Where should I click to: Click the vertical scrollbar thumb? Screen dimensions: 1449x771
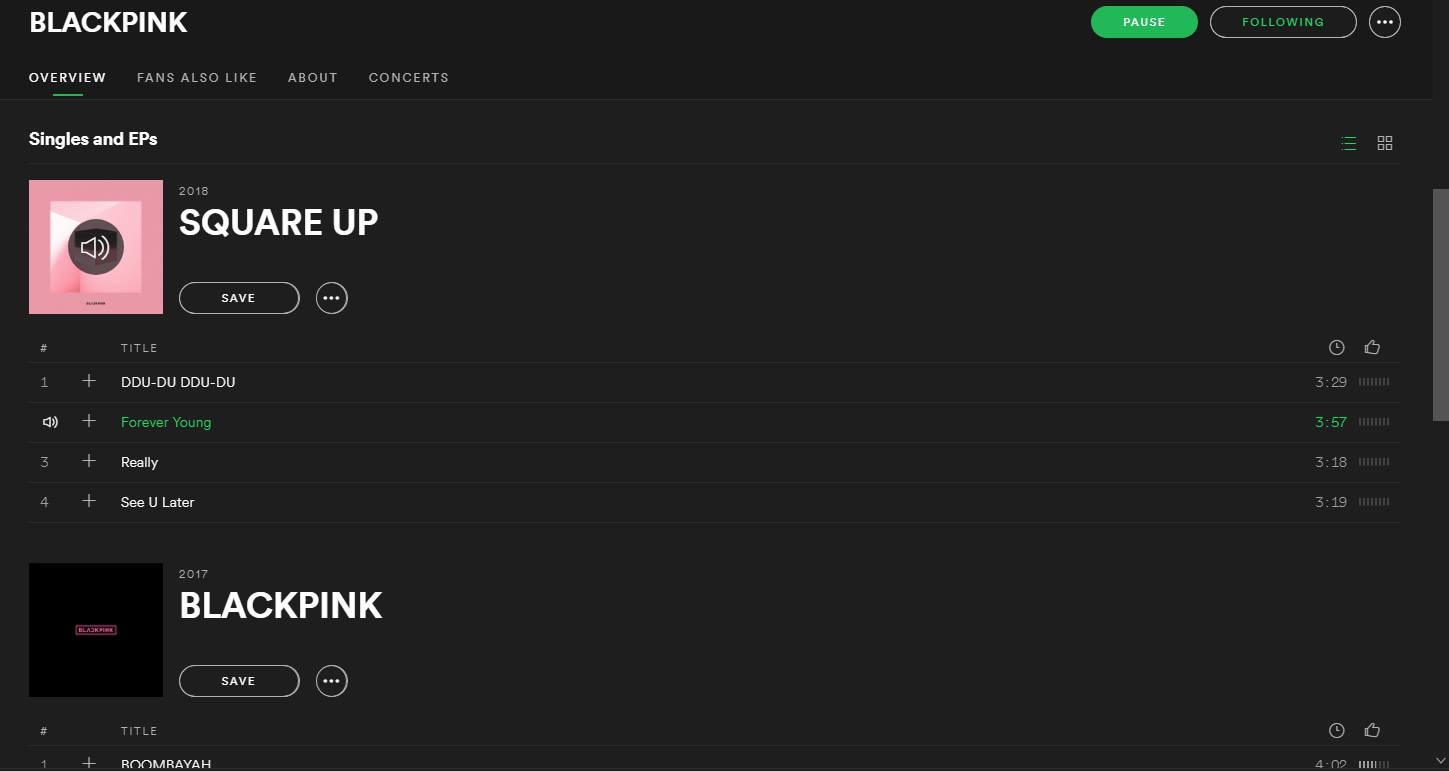[x=1440, y=304]
